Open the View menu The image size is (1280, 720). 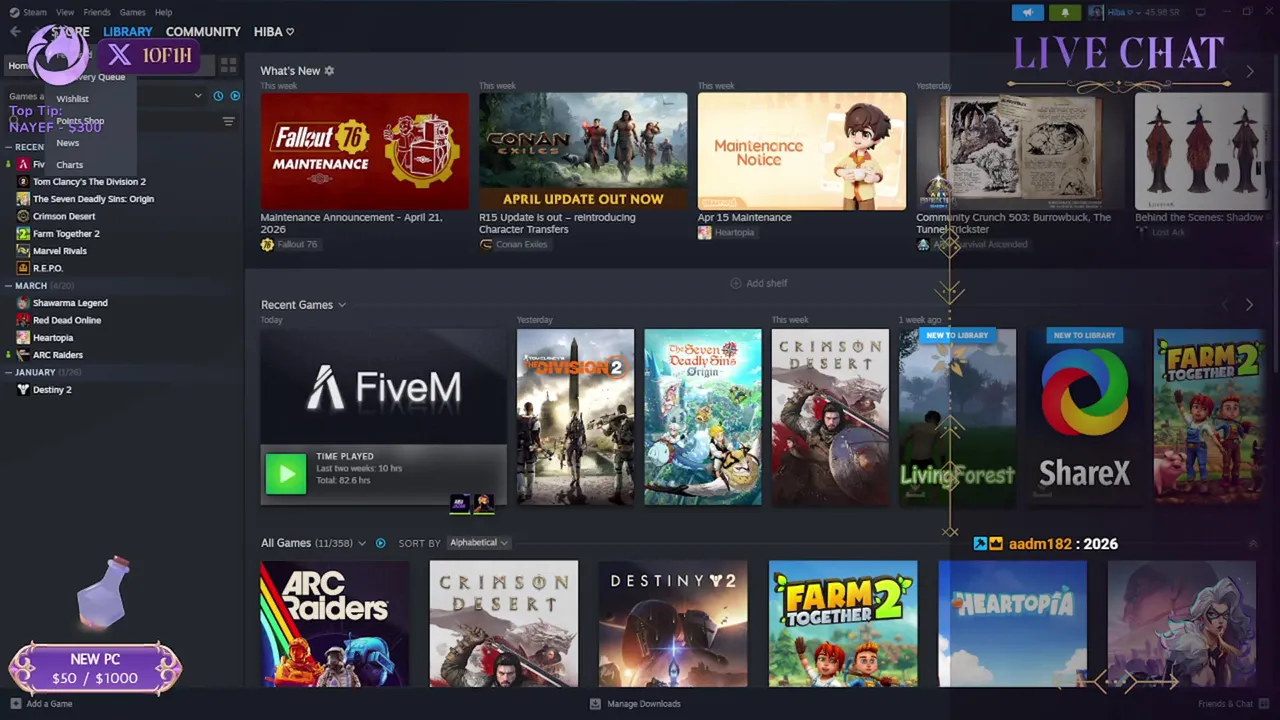click(65, 12)
